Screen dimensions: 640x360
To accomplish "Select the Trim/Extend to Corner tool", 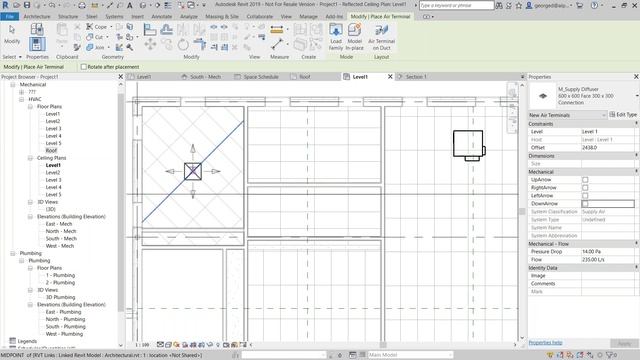I will (200, 44).
